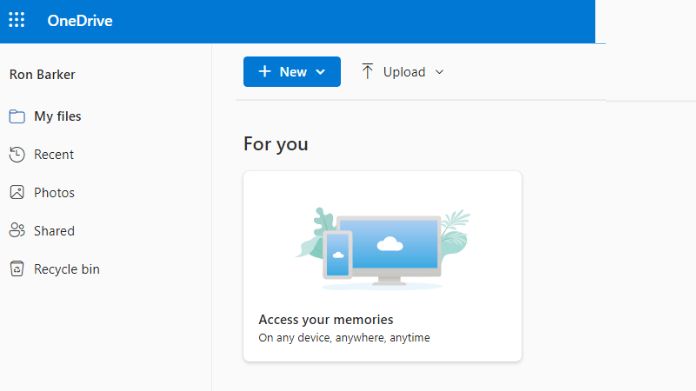
Task: Click the OneDrive title in header
Action: coord(80,21)
